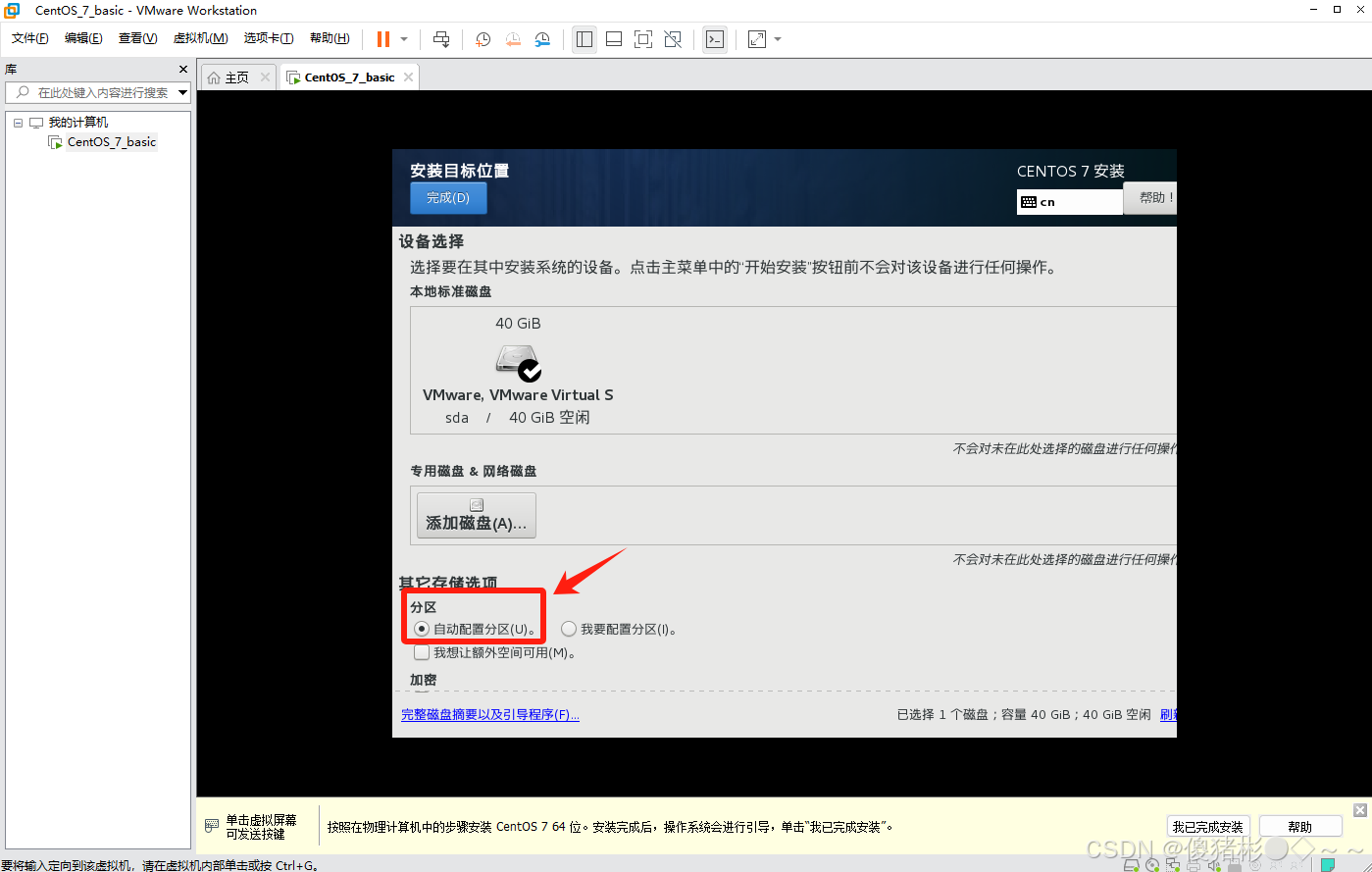
Task: Select 我要配置分区(I) radio button
Action: click(x=569, y=629)
